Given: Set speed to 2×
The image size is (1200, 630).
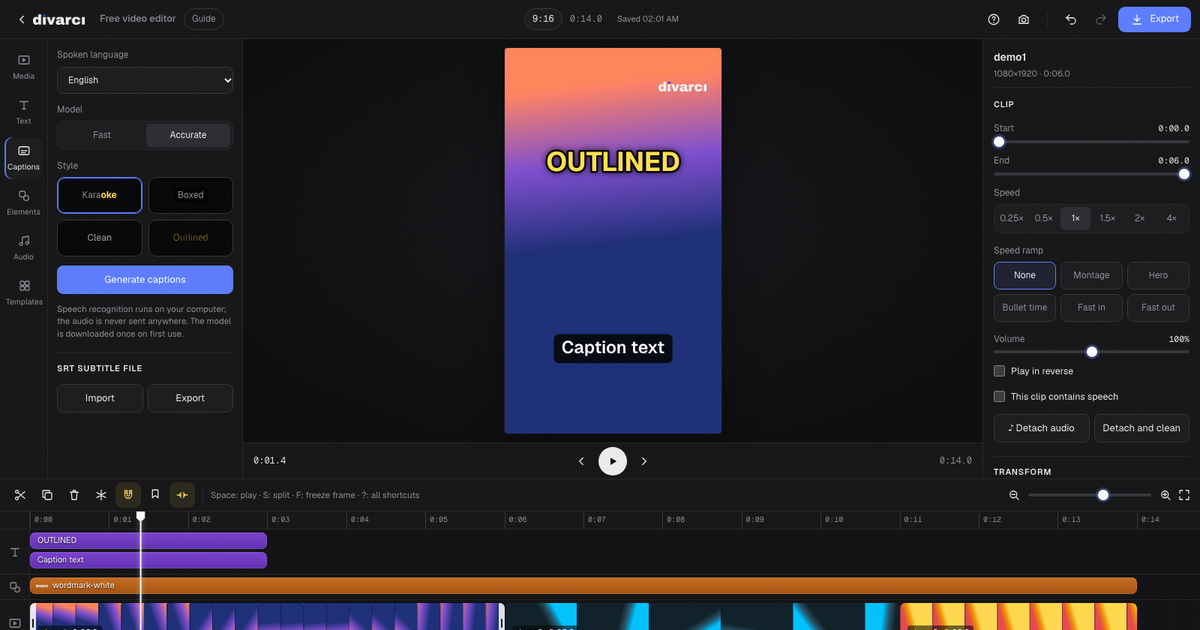Looking at the screenshot, I should point(1139,218).
